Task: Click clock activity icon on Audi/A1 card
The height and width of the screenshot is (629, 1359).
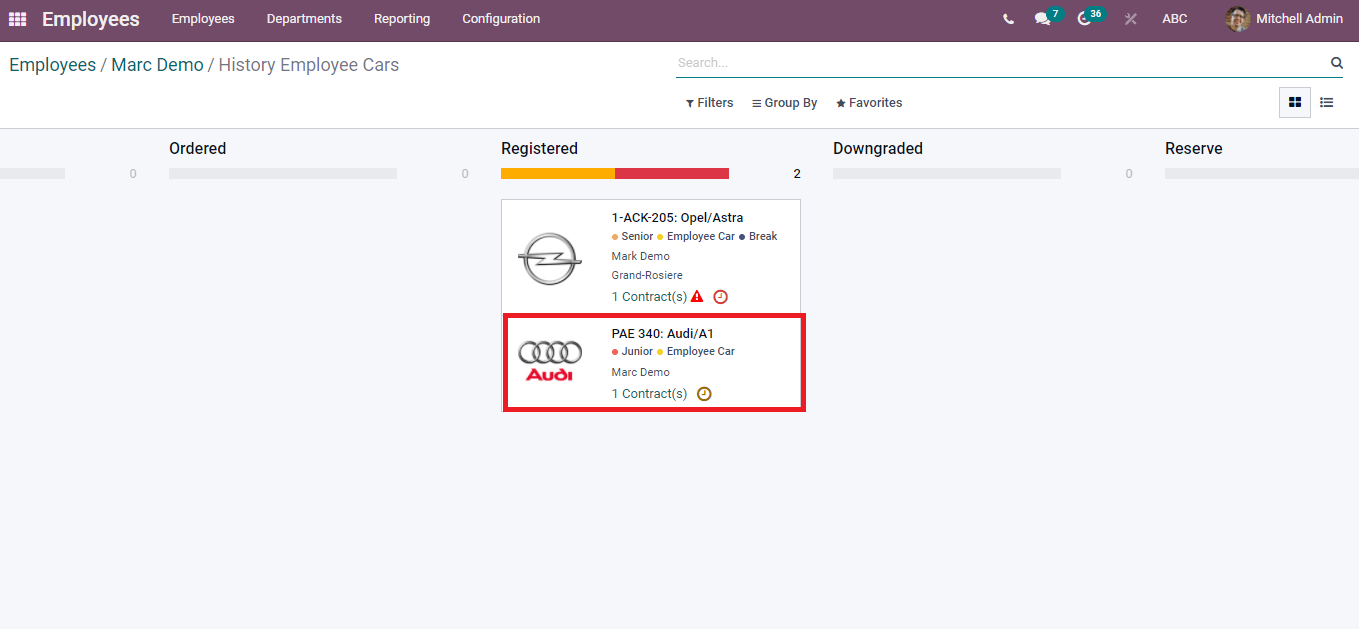Action: [x=704, y=394]
